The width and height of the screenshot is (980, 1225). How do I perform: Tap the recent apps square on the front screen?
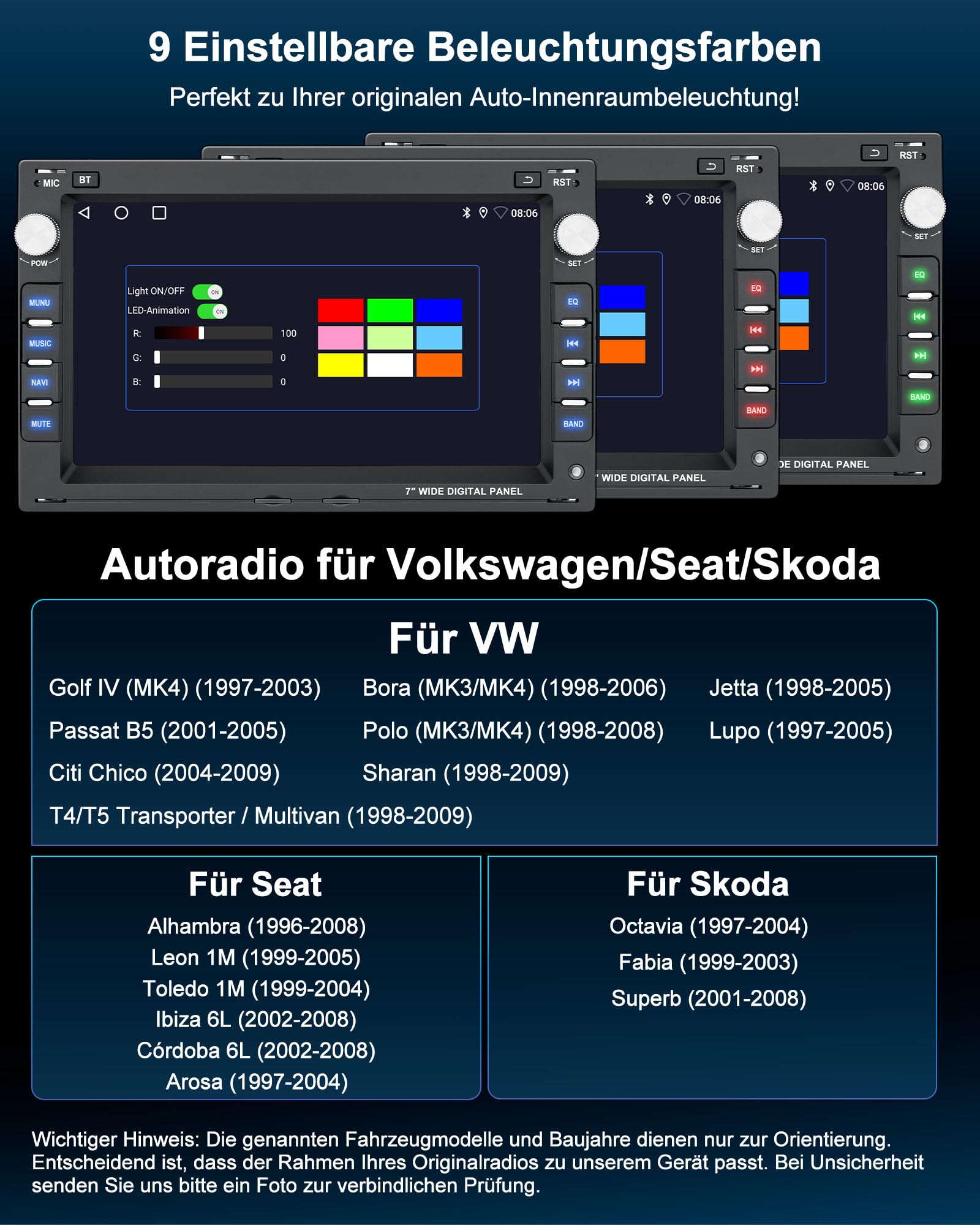[x=159, y=213]
